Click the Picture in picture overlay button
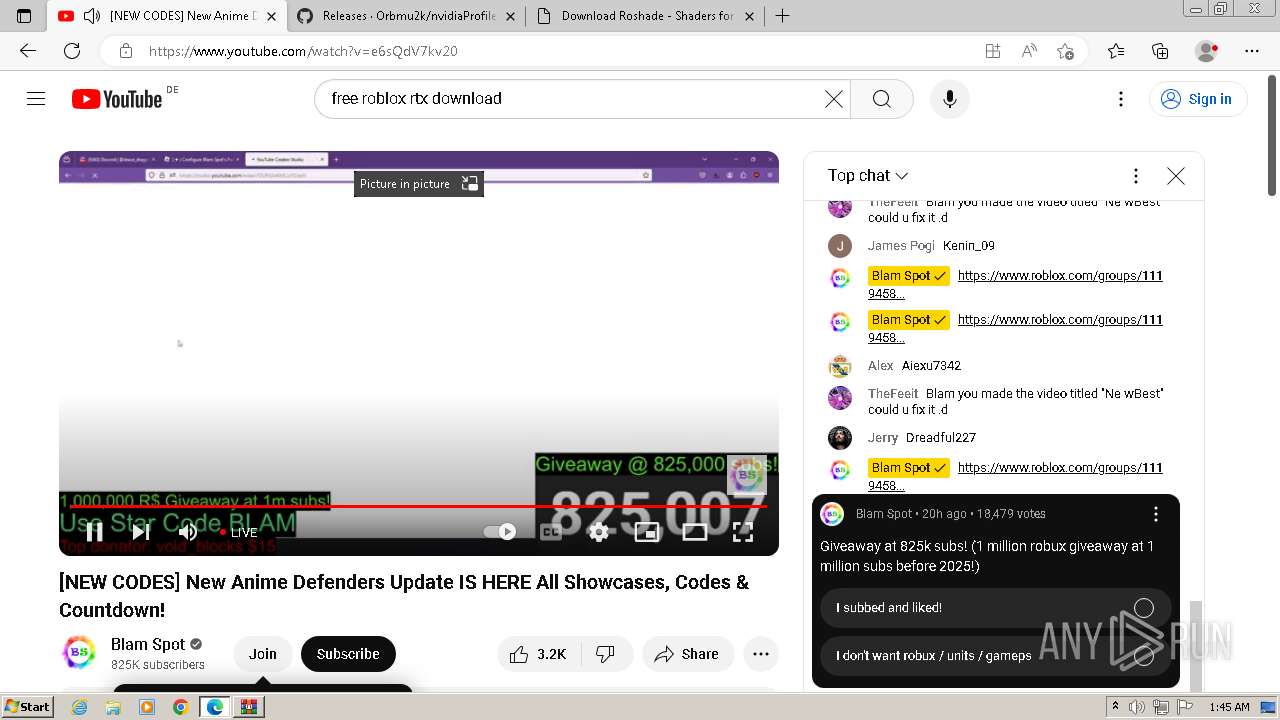This screenshot has width=1280, height=720. [x=419, y=184]
